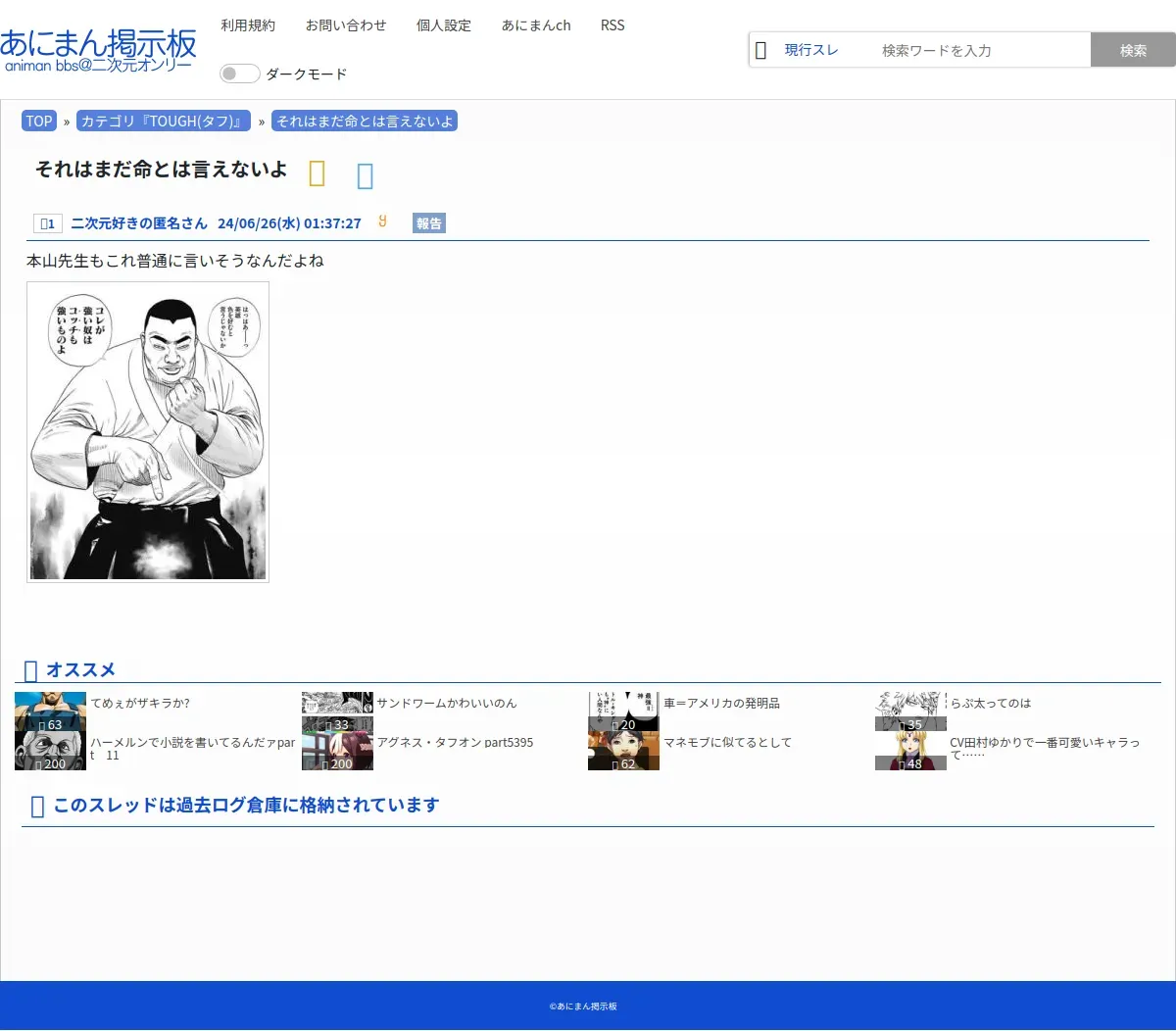
Task: Open the manga panel image in post 1
Action: point(148,432)
